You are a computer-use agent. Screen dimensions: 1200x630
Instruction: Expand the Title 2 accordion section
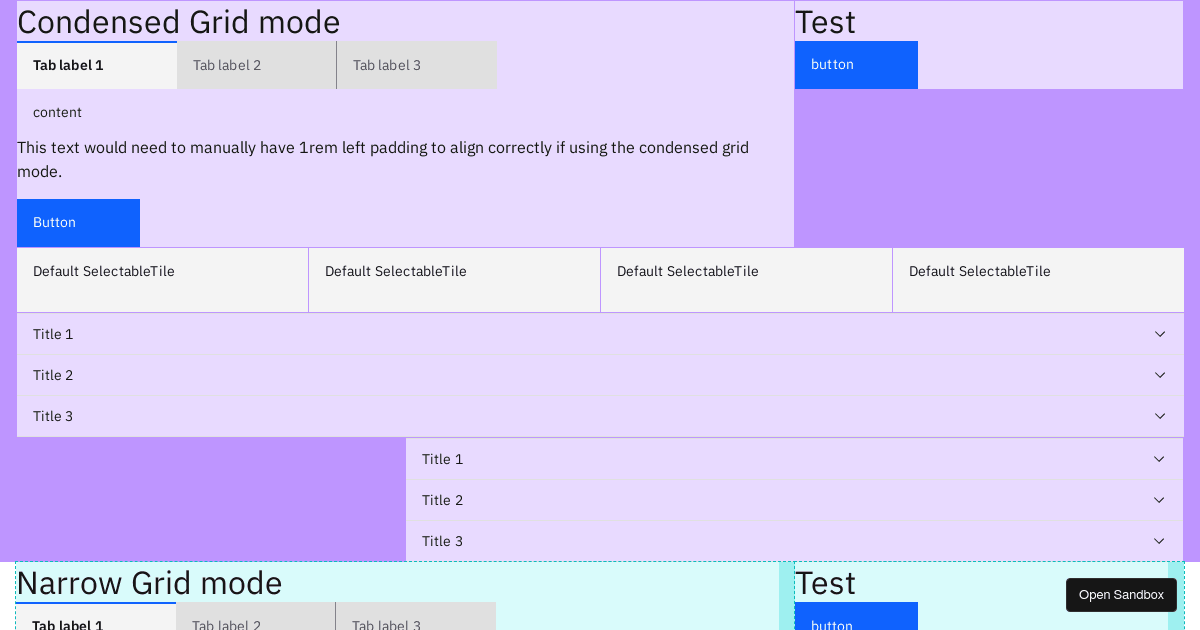pos(600,375)
